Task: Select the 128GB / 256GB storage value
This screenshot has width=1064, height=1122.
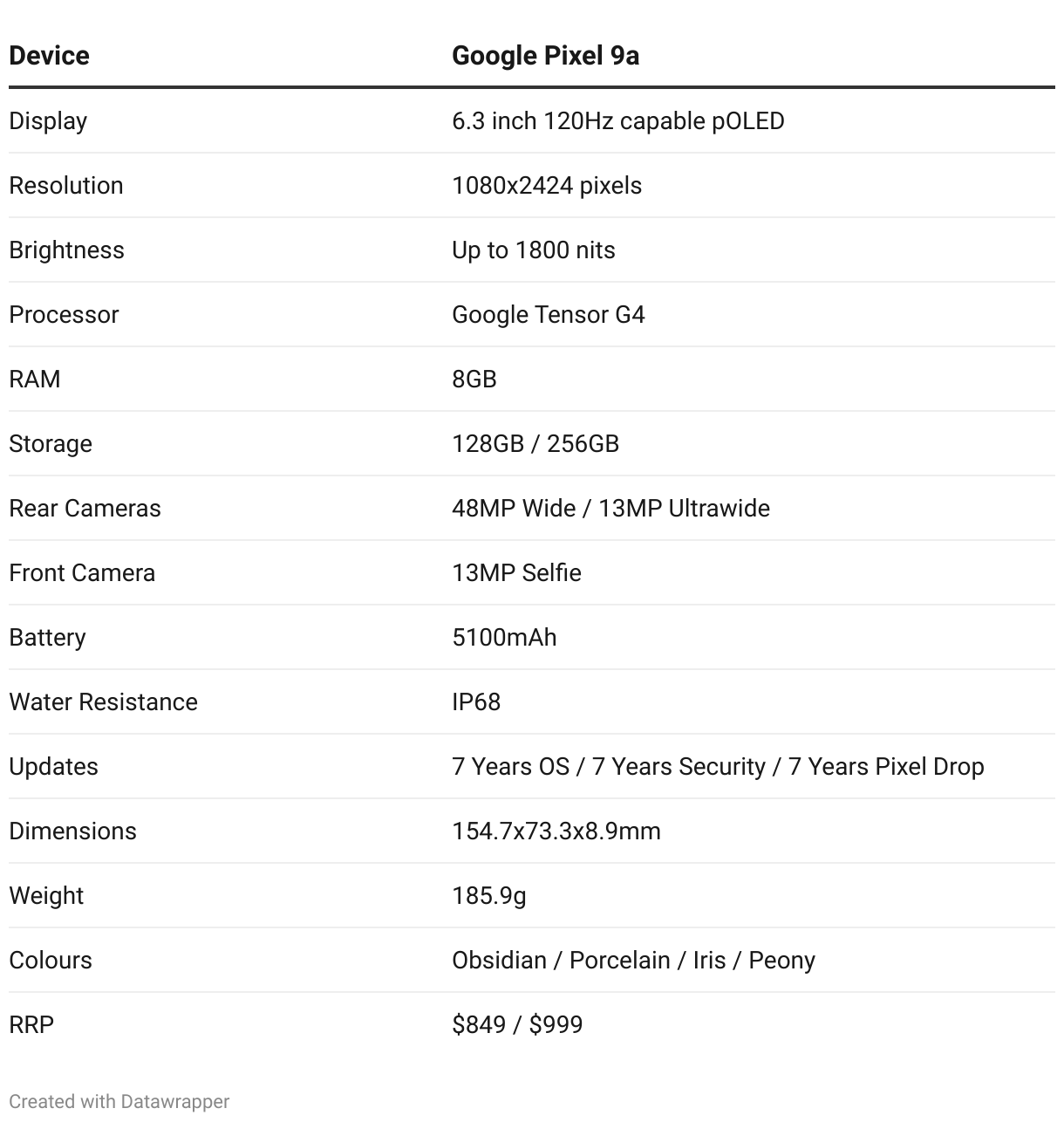Action: tap(535, 444)
